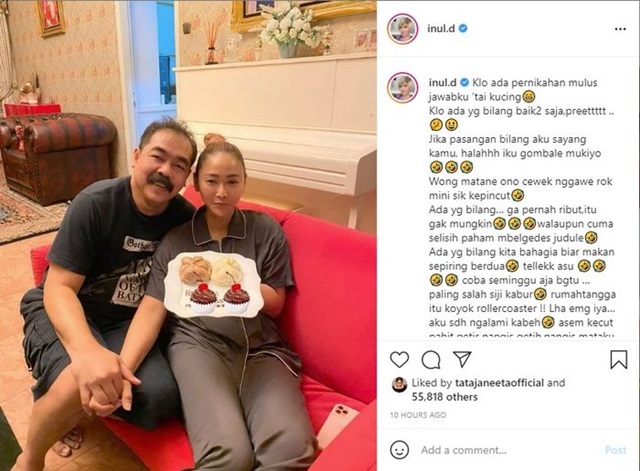Open the three-dot more options menu
Viewport: 640px width, 471px height.
click(x=620, y=29)
